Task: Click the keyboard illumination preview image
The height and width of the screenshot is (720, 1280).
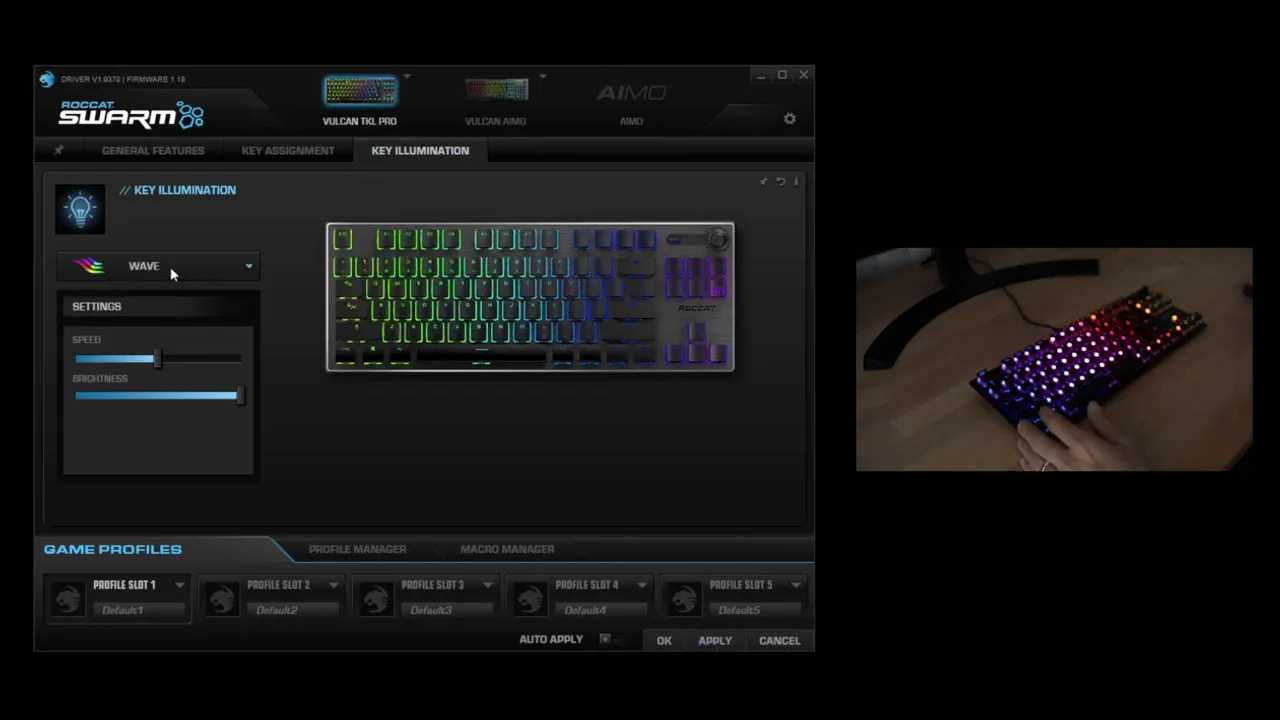Action: tap(530, 297)
